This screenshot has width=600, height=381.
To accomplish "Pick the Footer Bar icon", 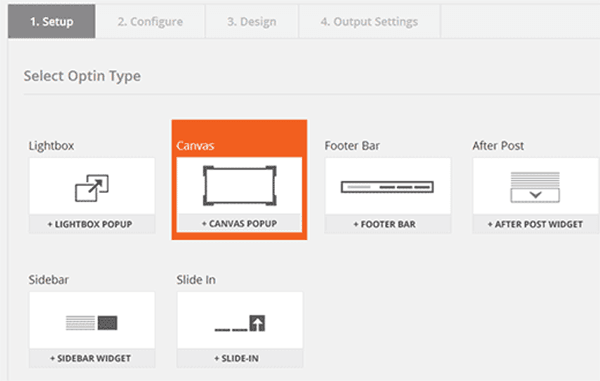I will pyautogui.click(x=387, y=187).
